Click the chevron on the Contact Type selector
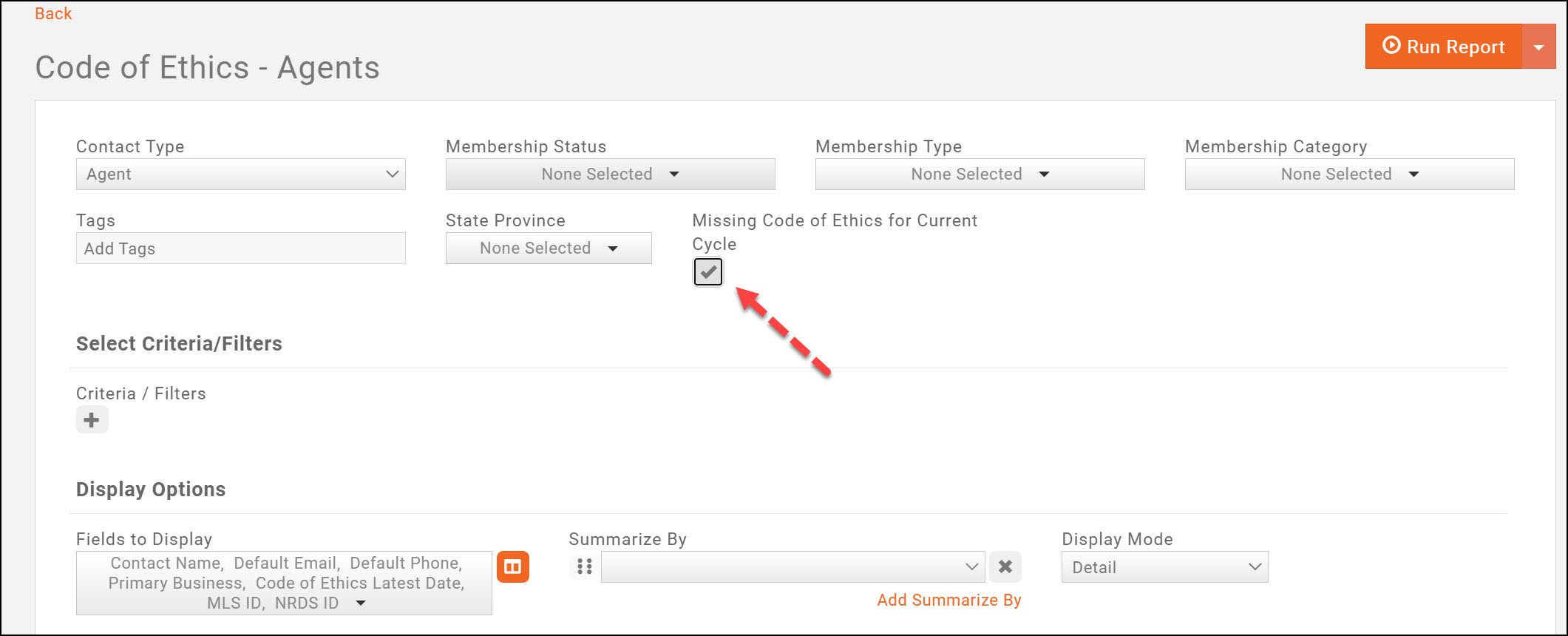Viewport: 1568px width, 636px height. point(393,174)
